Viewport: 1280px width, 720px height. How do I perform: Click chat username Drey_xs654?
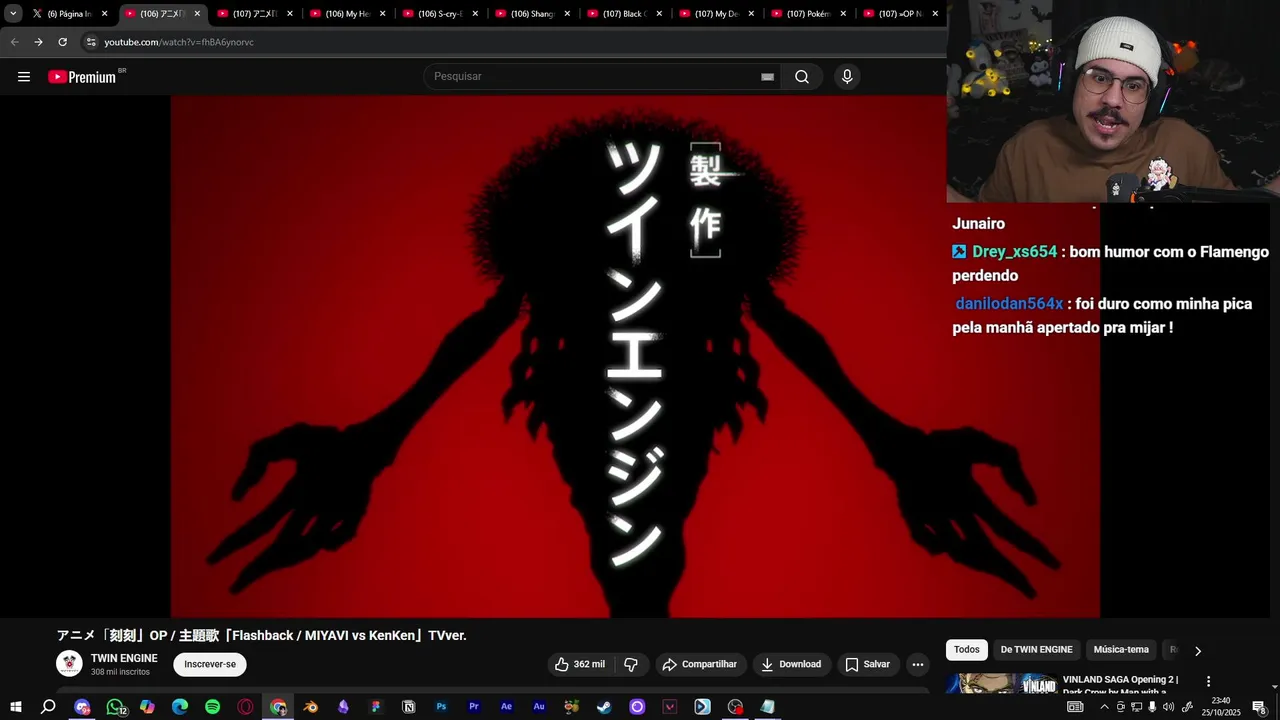pyautogui.click(x=1014, y=252)
